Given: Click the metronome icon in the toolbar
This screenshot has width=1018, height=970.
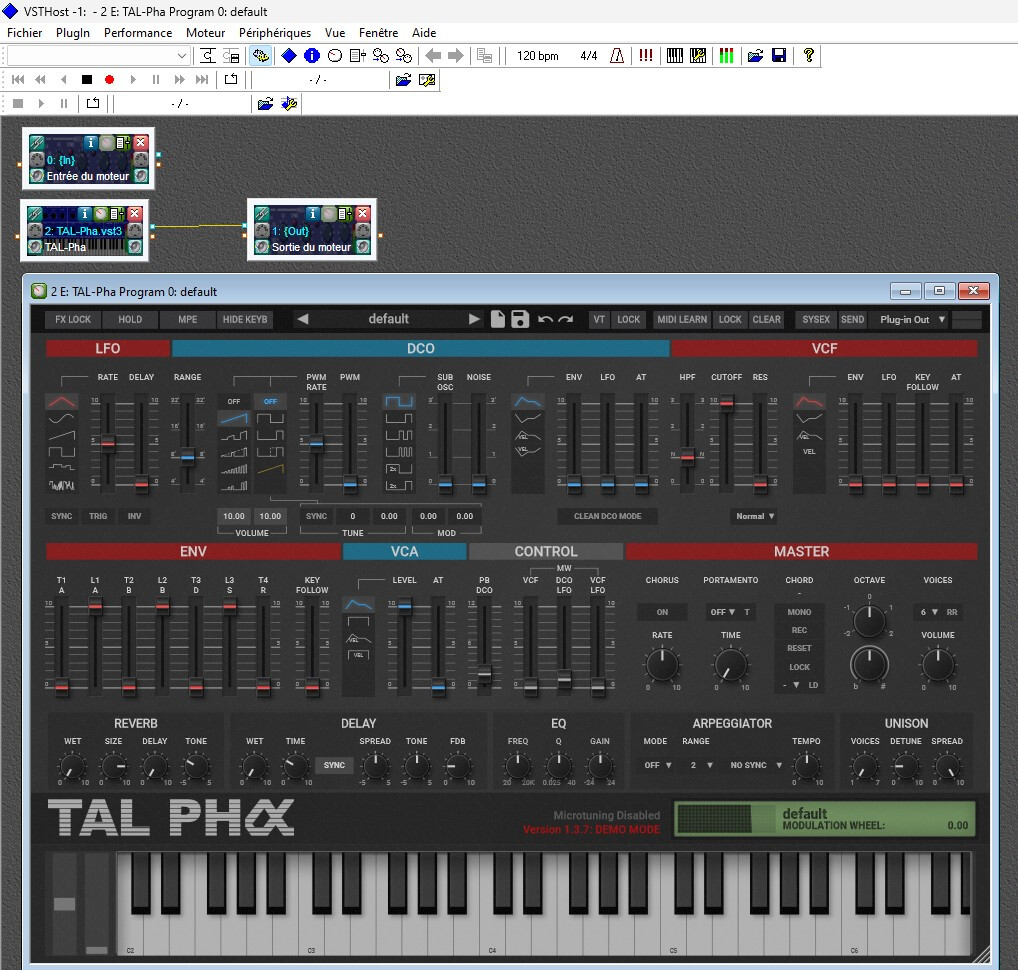Looking at the screenshot, I should tap(617, 56).
